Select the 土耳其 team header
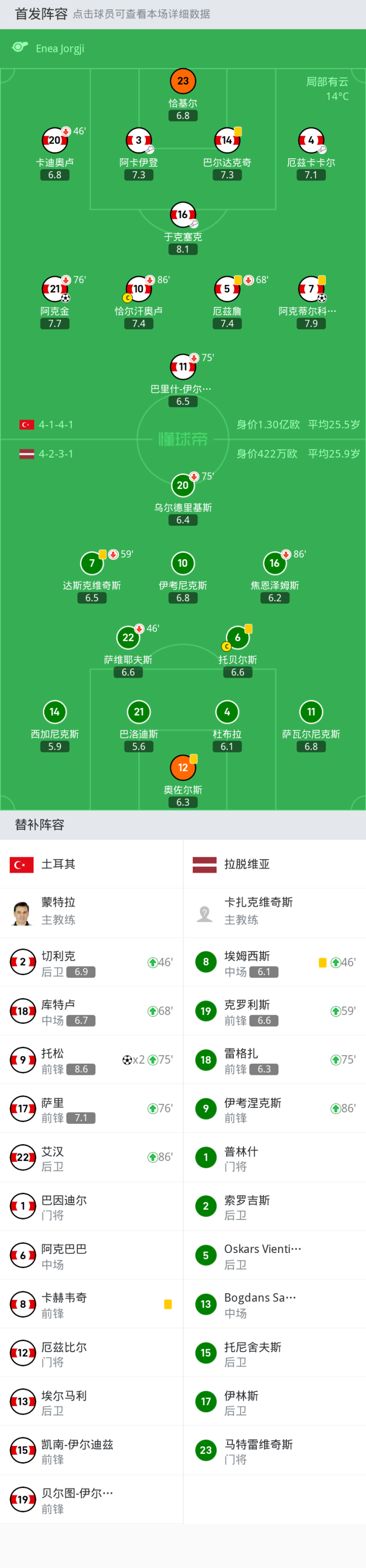This screenshot has width=366, height=1568. pos(58,864)
